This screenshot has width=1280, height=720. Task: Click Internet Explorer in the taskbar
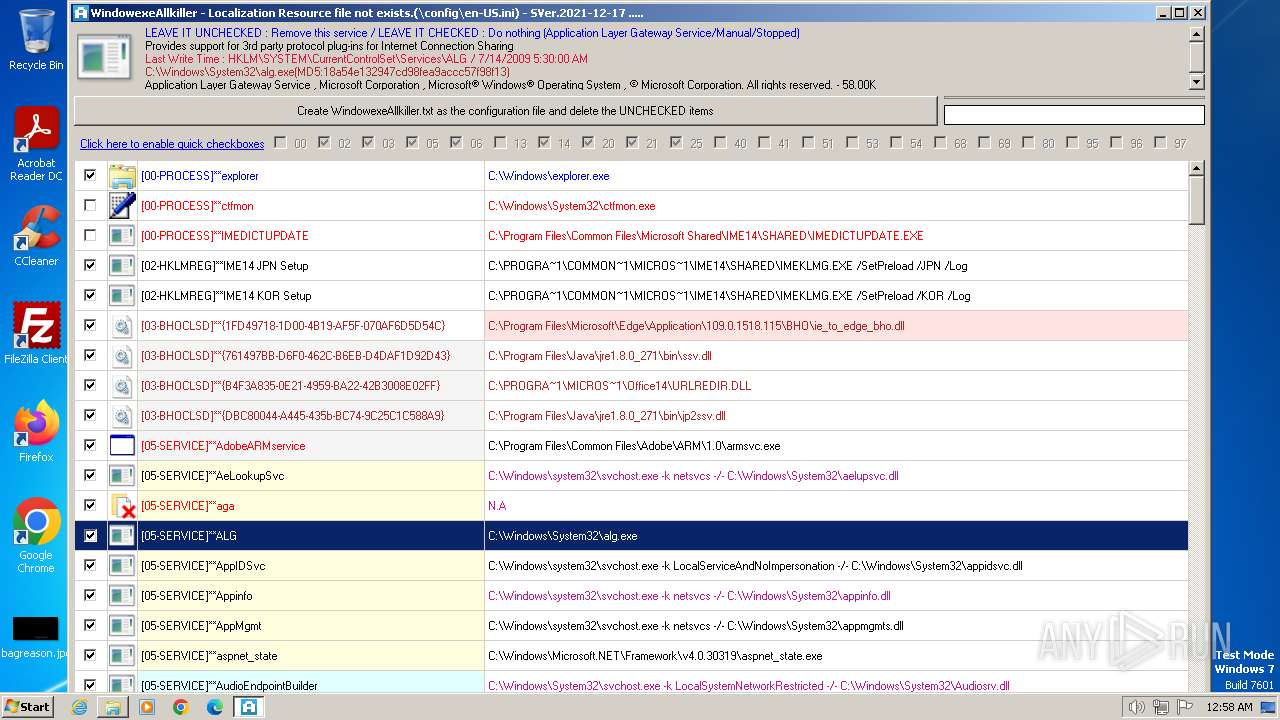[79, 707]
